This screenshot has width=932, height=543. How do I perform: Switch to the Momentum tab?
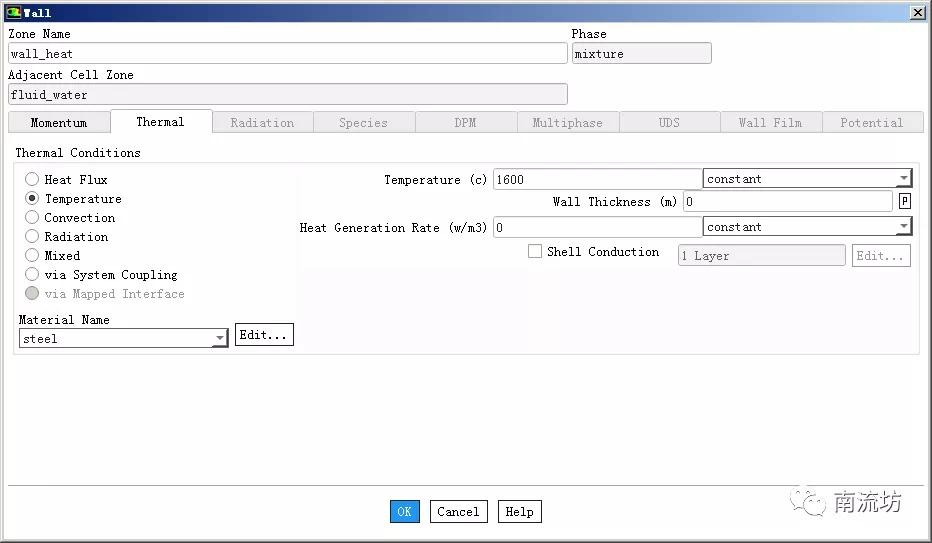[59, 122]
